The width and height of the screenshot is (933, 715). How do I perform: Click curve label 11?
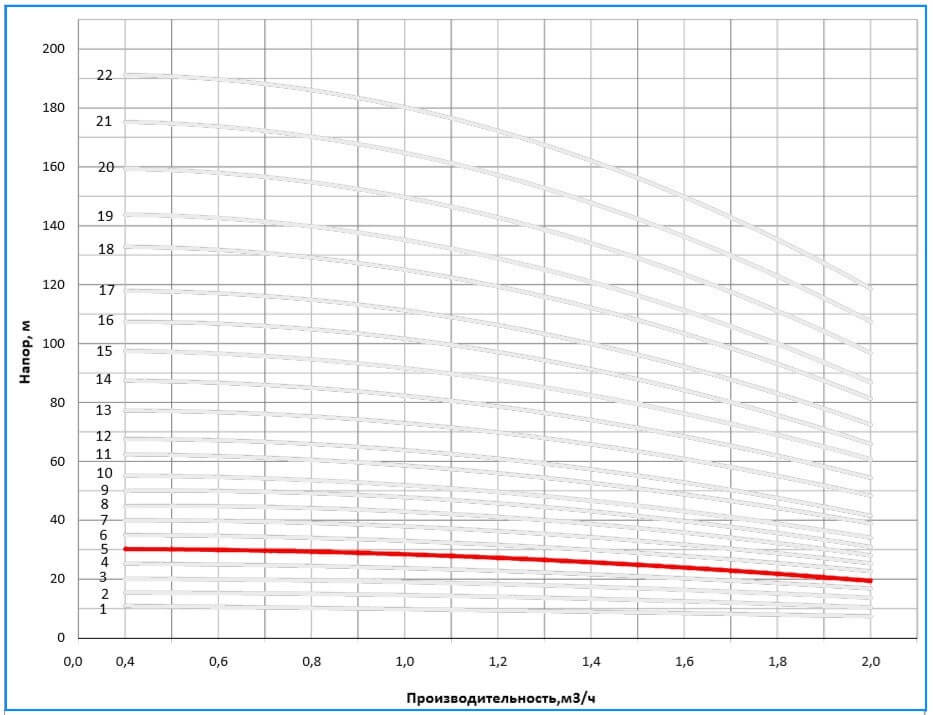104,454
